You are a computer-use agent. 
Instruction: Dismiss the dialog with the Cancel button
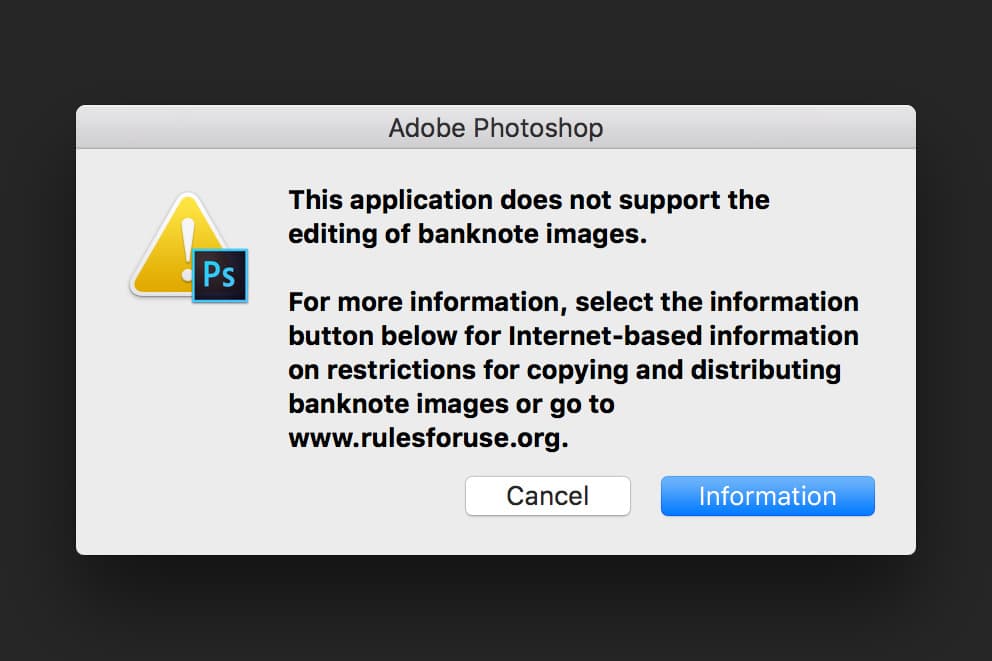tap(548, 496)
